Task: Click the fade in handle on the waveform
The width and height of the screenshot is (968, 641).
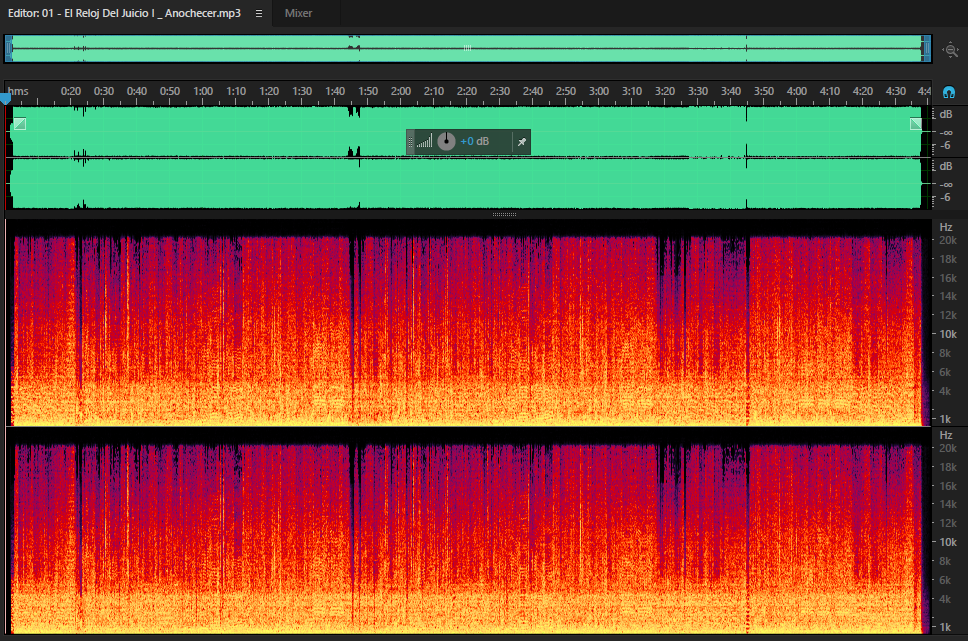Action: point(20,124)
